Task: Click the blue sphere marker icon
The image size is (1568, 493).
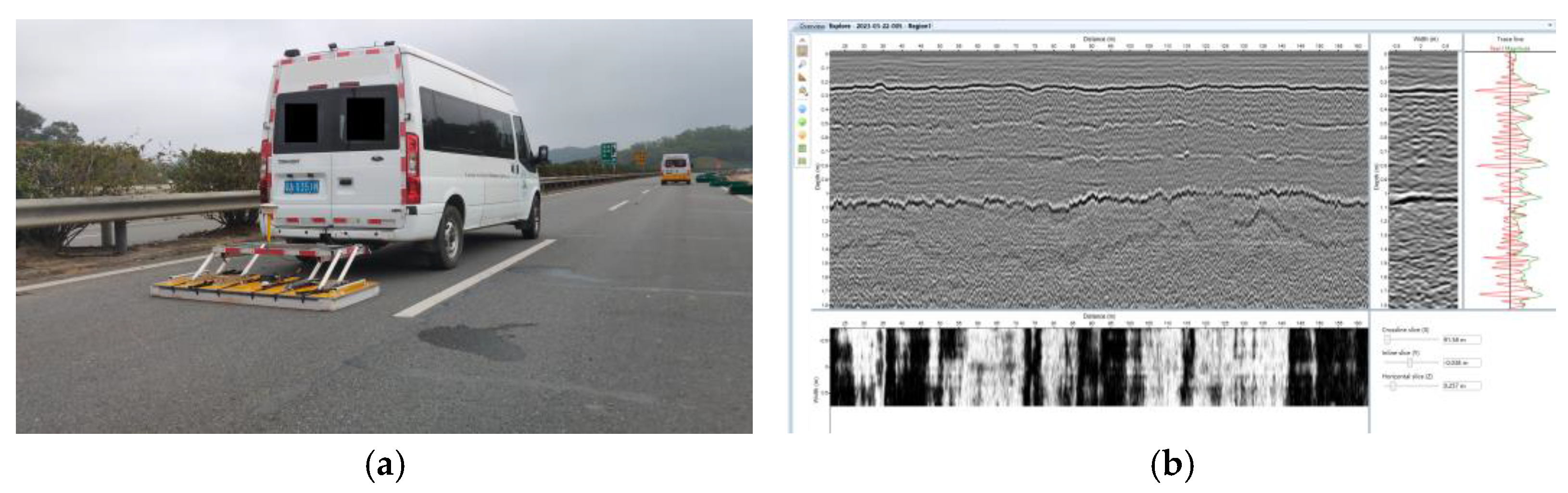Action: (802, 109)
